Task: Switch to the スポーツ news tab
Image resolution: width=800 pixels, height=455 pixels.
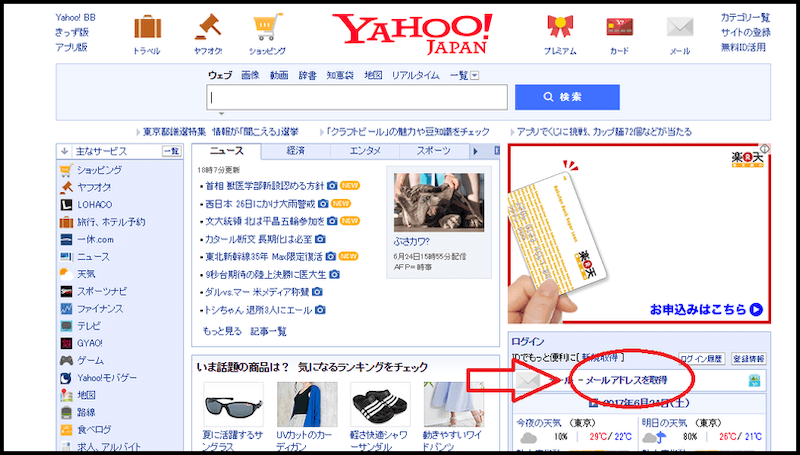Action: (434, 151)
